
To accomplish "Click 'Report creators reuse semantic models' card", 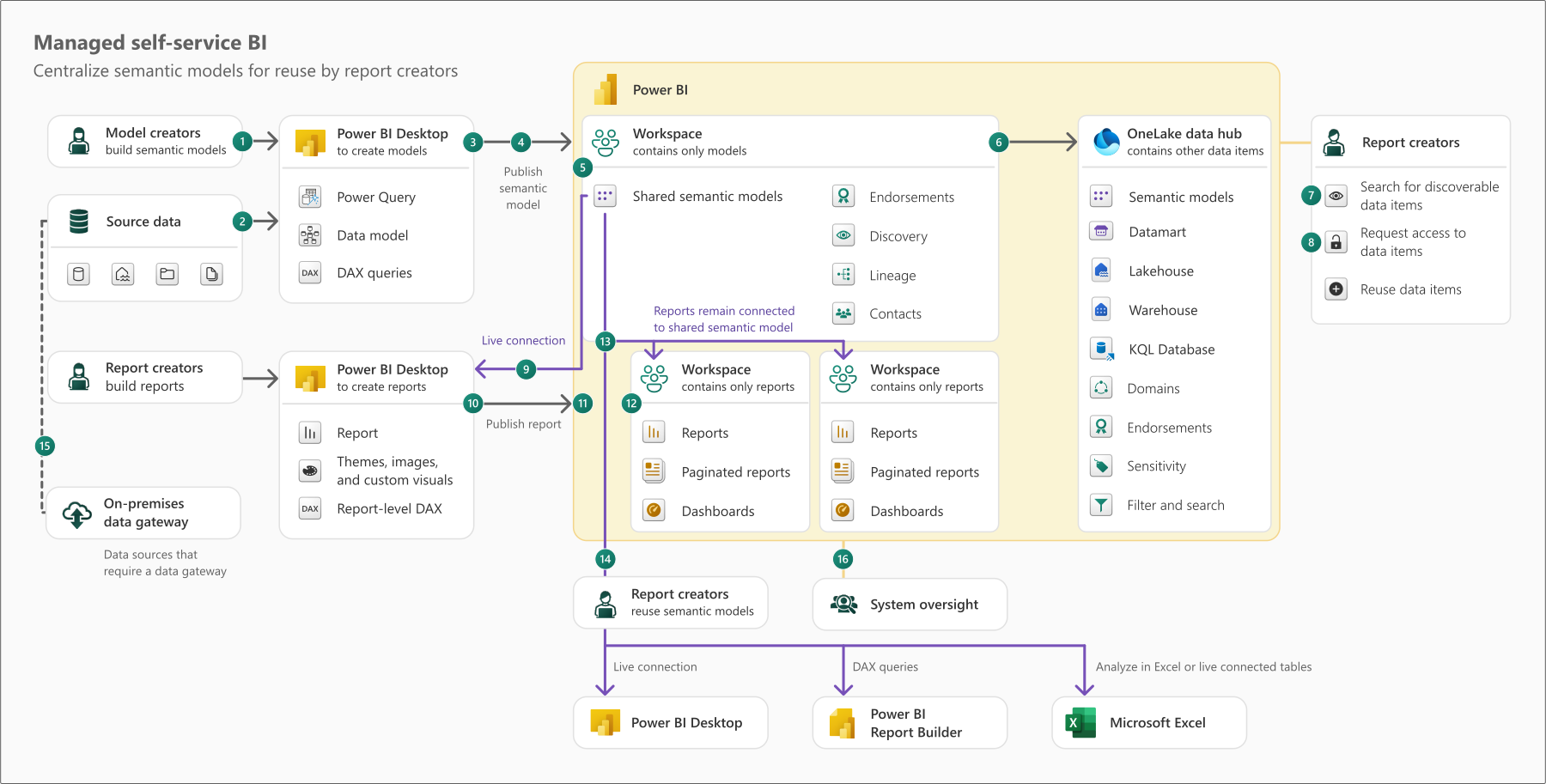I will [x=671, y=603].
